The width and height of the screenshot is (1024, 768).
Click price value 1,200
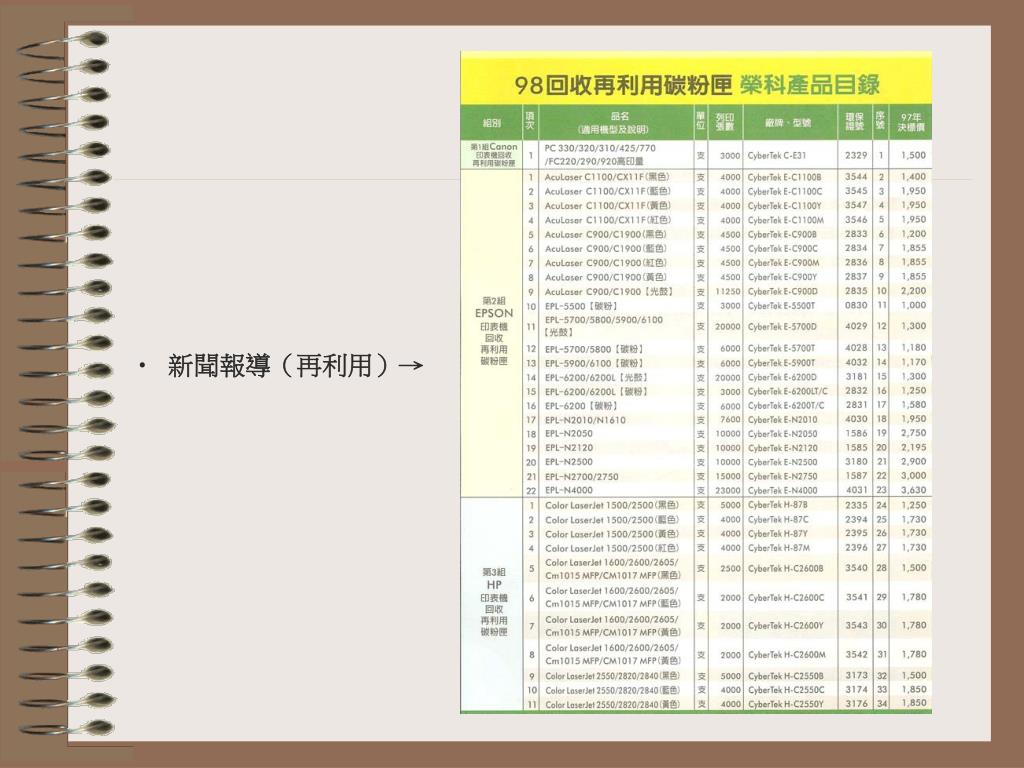coord(914,234)
